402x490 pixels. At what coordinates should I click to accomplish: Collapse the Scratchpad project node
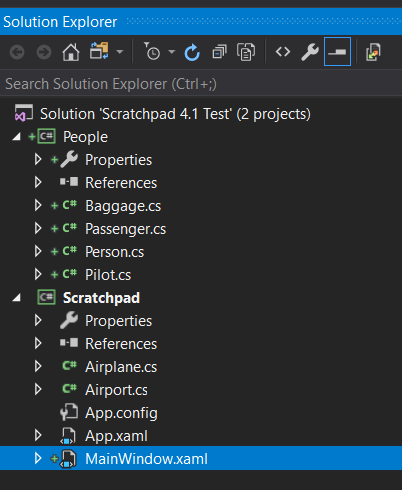coord(16,298)
